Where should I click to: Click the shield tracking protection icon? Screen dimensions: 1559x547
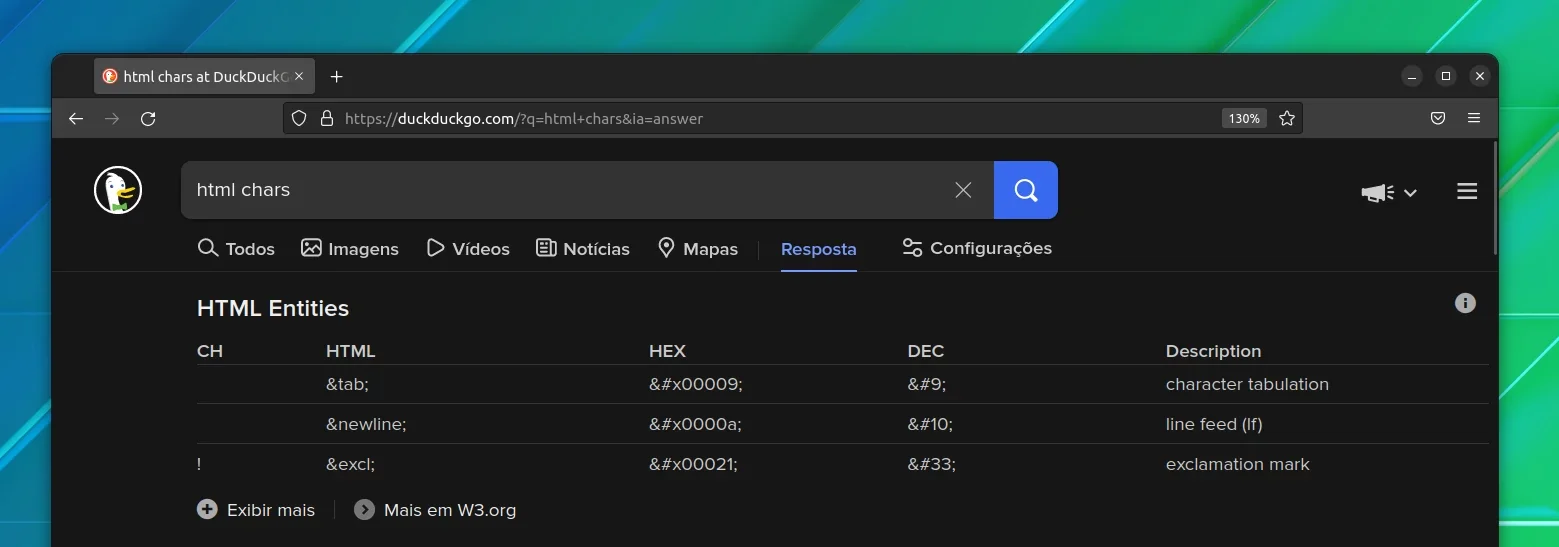coord(299,118)
